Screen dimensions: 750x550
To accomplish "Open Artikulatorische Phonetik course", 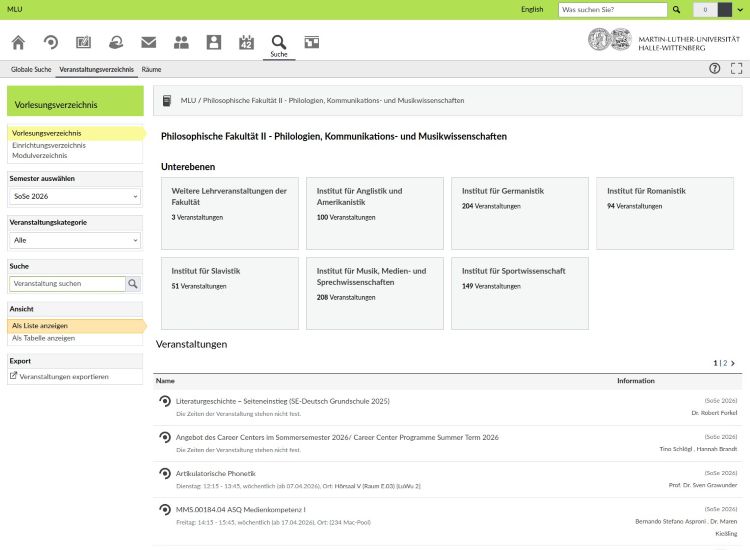I will (x=216, y=473).
